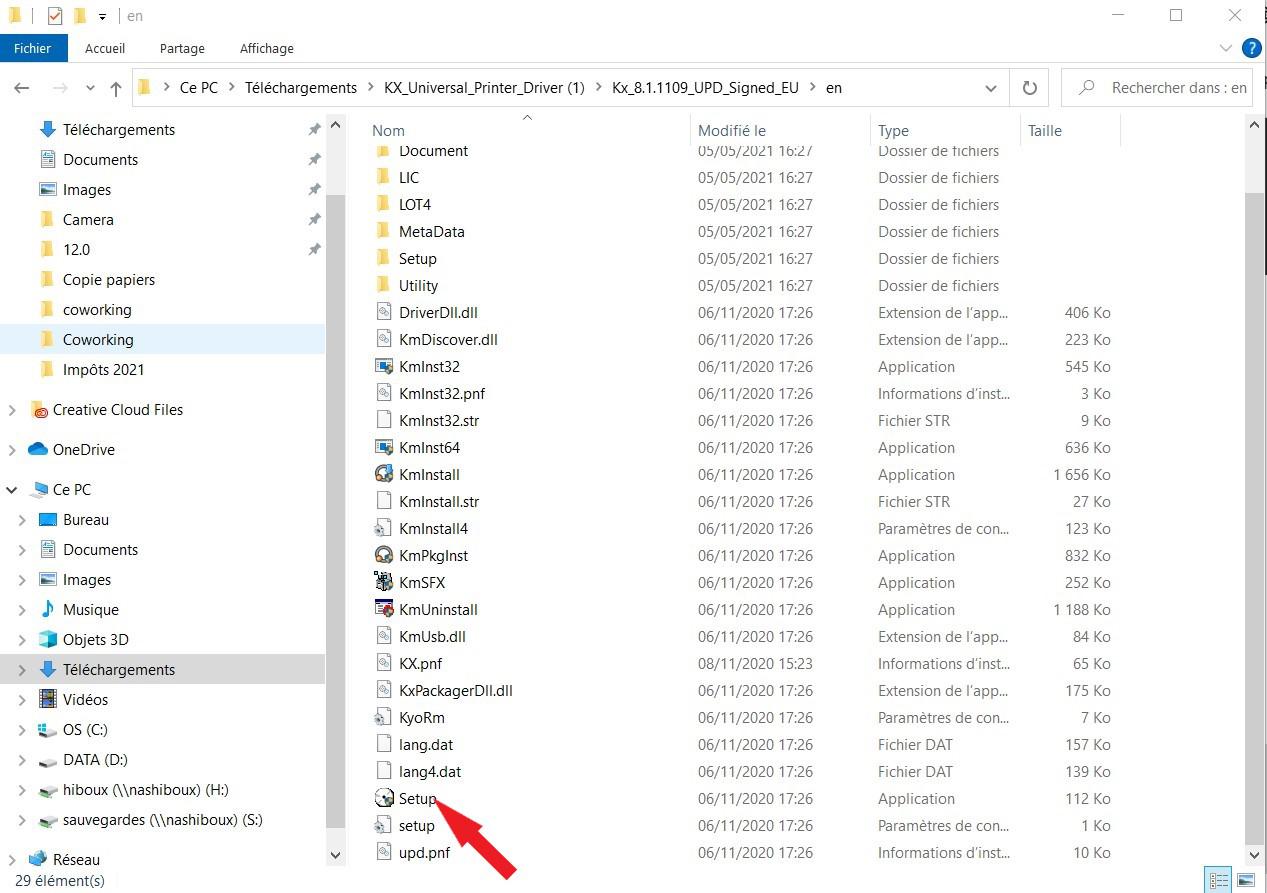Click the KmSFX application icon
This screenshot has height=893, width=1267.
pyautogui.click(x=384, y=582)
